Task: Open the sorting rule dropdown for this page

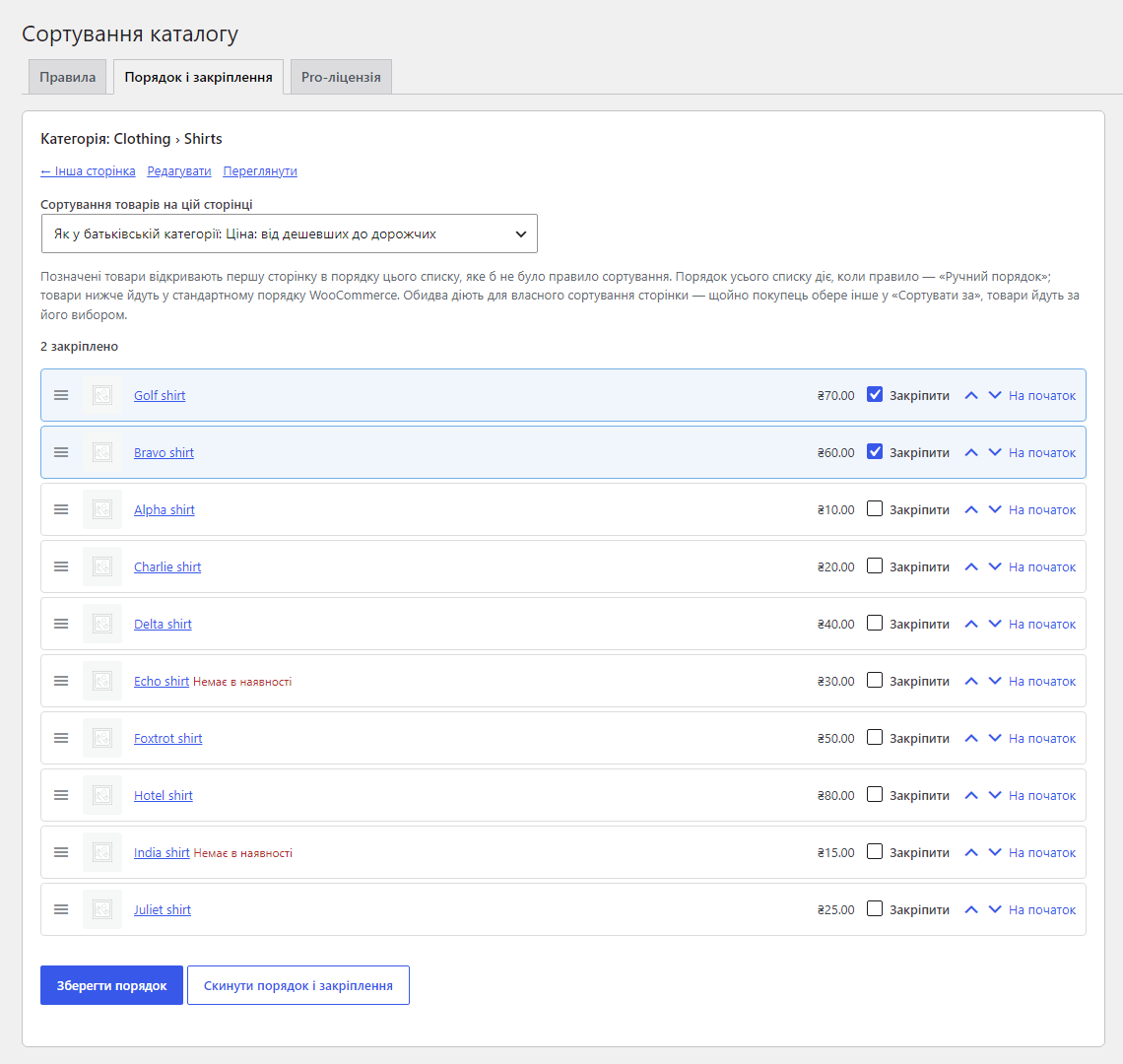Action: (290, 233)
